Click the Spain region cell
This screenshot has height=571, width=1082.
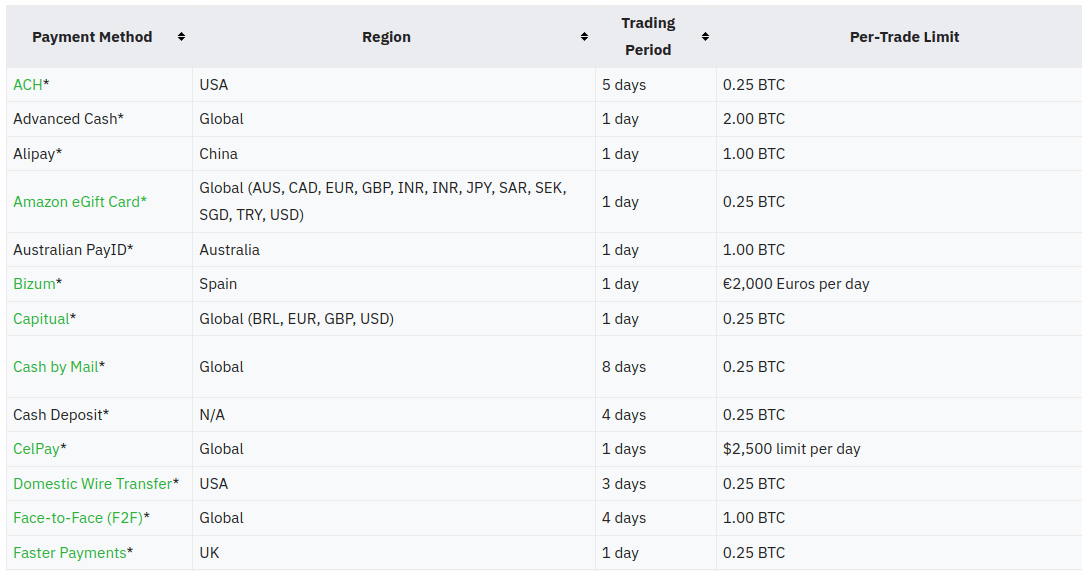(394, 284)
